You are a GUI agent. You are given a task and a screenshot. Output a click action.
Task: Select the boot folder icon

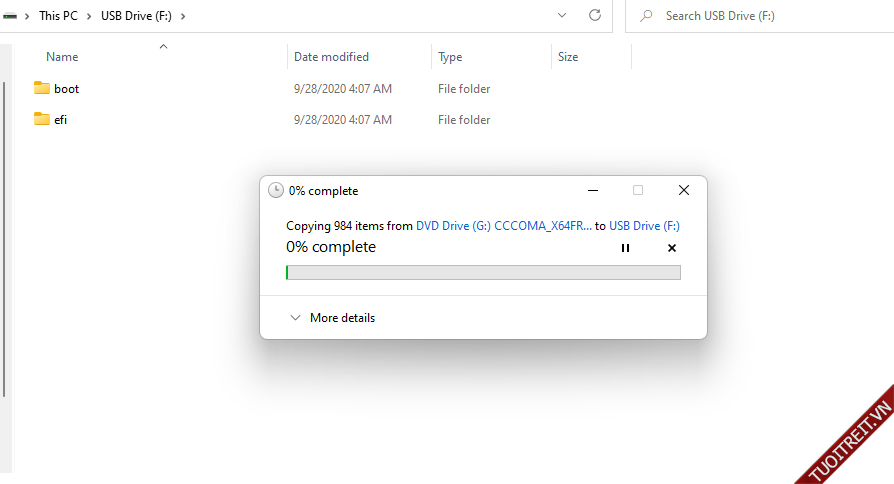click(41, 88)
